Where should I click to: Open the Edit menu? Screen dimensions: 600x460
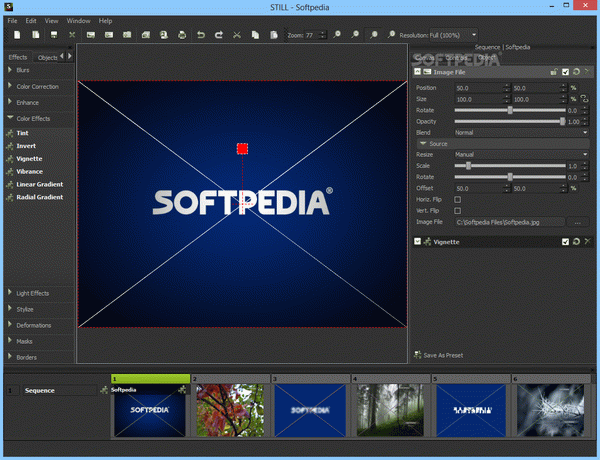tap(31, 21)
